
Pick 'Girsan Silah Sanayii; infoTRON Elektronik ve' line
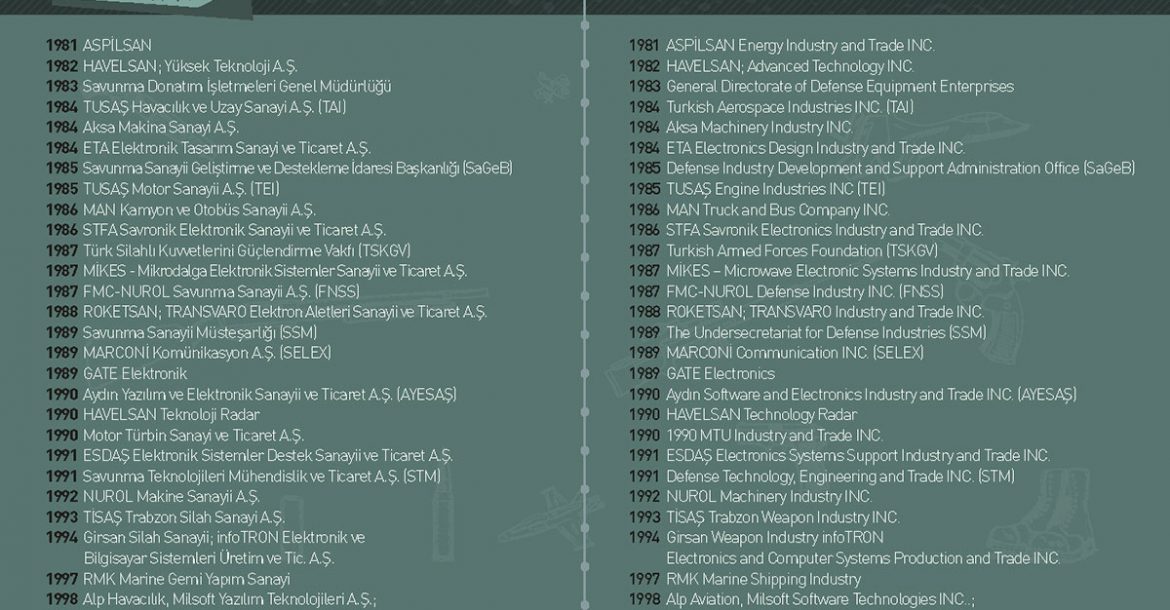tap(224, 538)
